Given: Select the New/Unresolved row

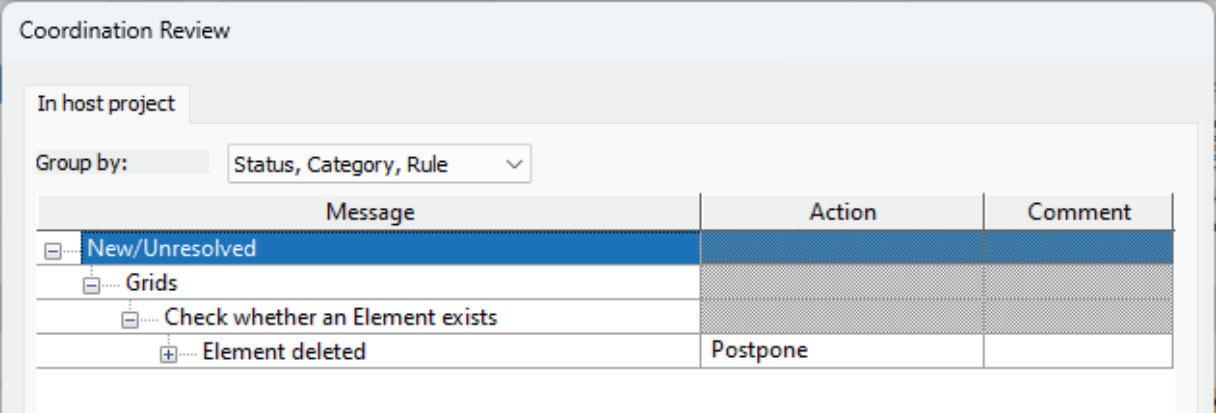Looking at the screenshot, I should (x=171, y=248).
